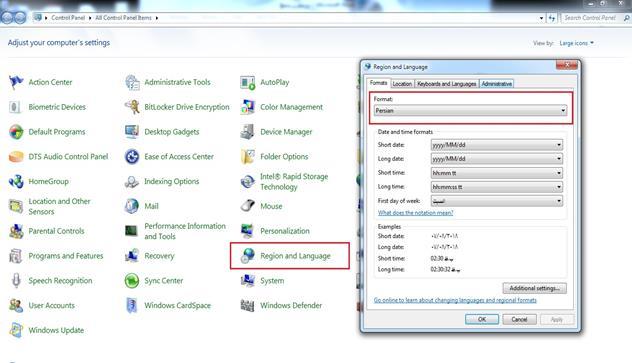
Task: Open the Action Center flag icon
Action: pos(16,82)
